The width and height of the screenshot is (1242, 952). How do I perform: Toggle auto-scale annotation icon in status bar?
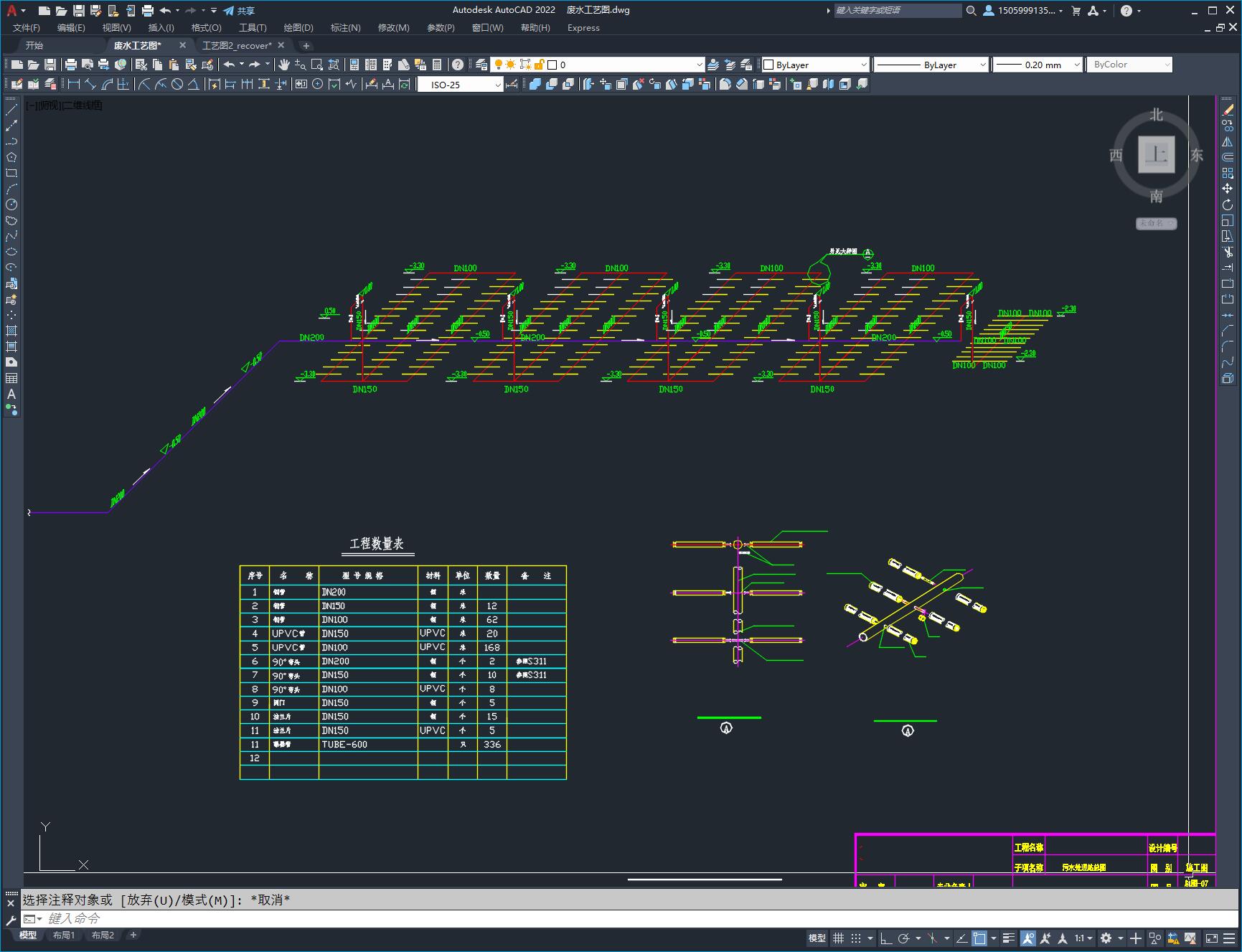click(1045, 938)
